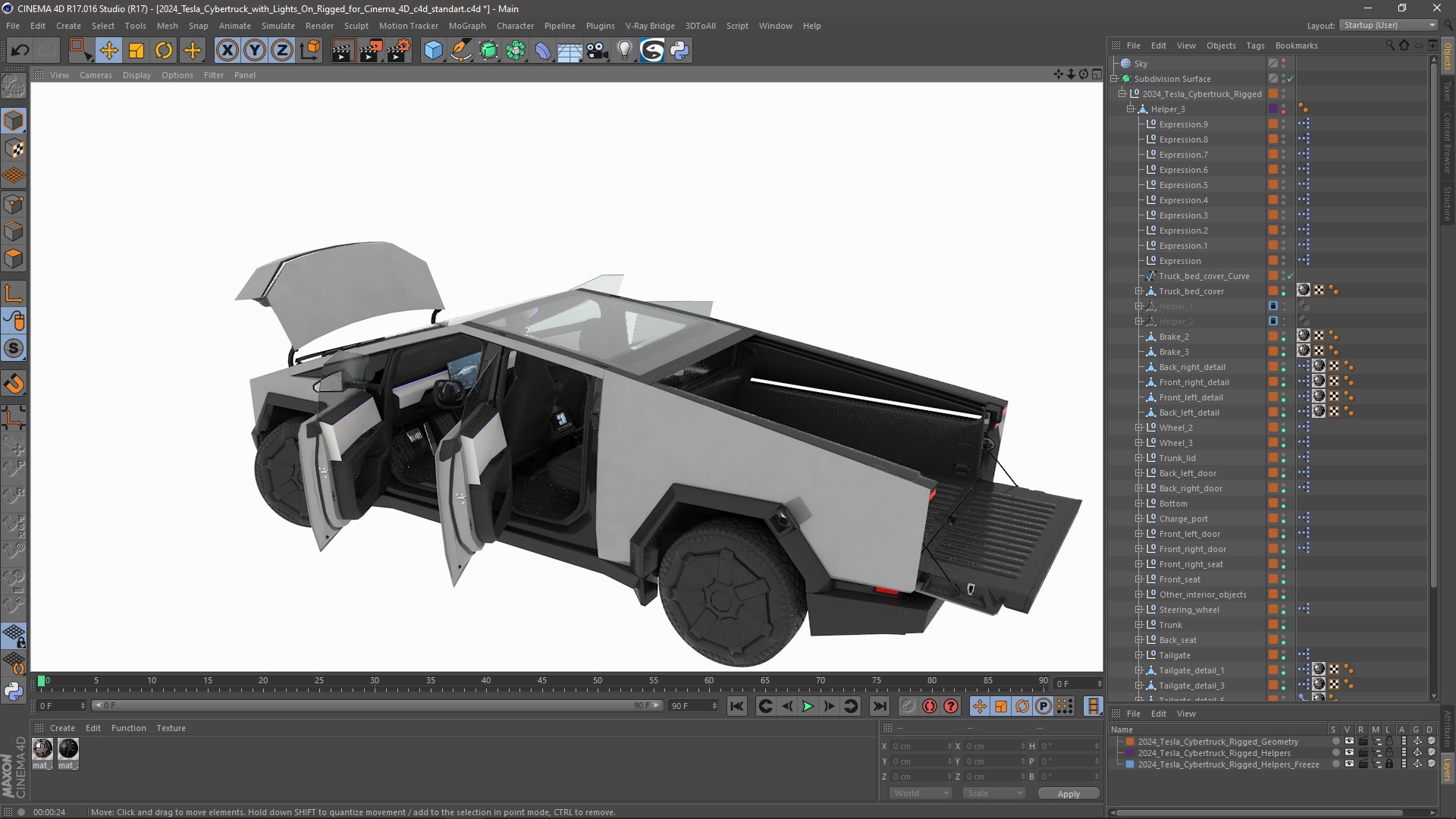Viewport: 1456px width, 819px height.
Task: Click Helpers_Freeze layer blue color swatch
Action: [x=1130, y=764]
